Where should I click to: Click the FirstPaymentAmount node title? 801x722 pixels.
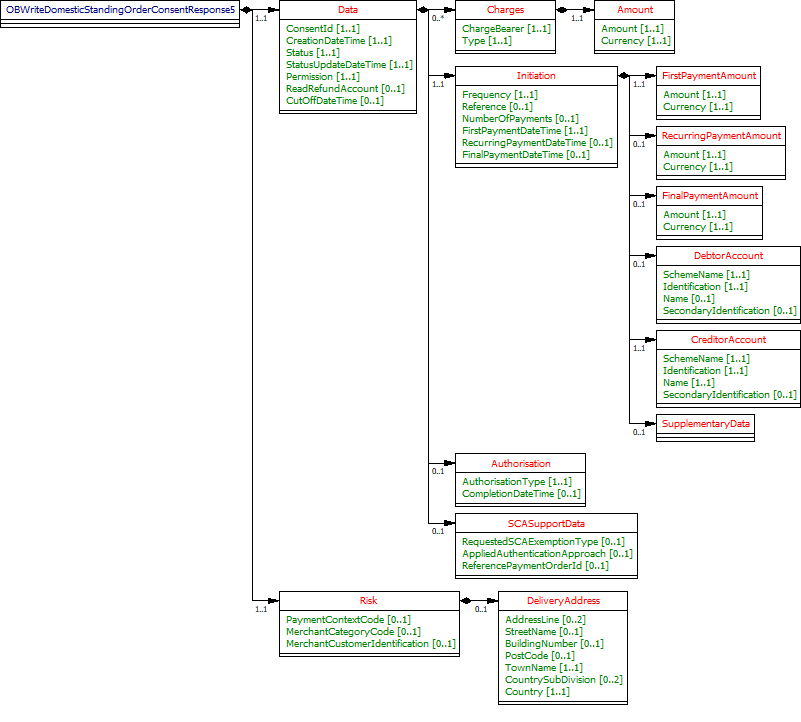click(710, 76)
